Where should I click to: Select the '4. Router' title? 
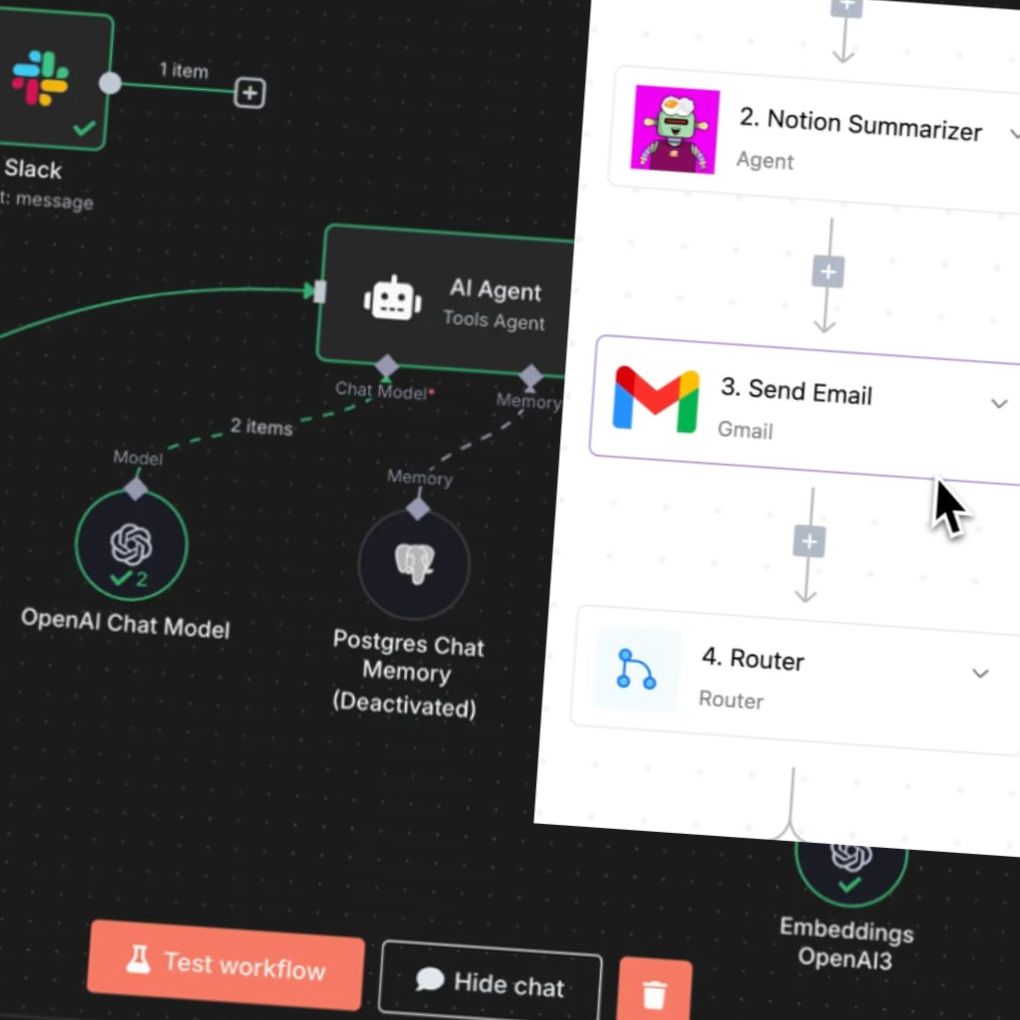click(753, 660)
